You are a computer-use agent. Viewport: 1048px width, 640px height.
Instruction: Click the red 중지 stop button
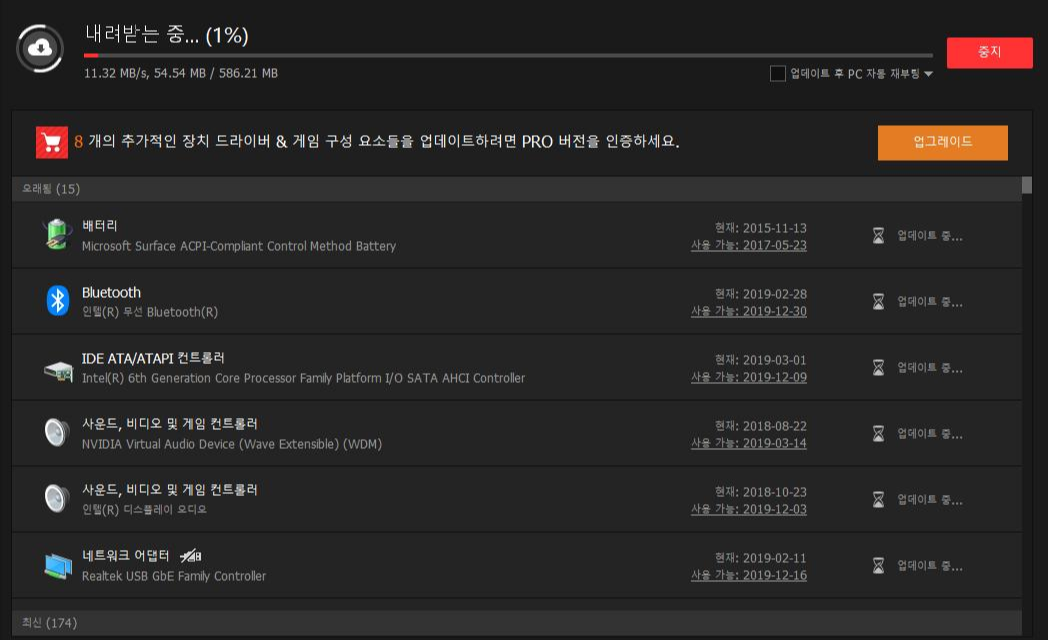[x=989, y=53]
